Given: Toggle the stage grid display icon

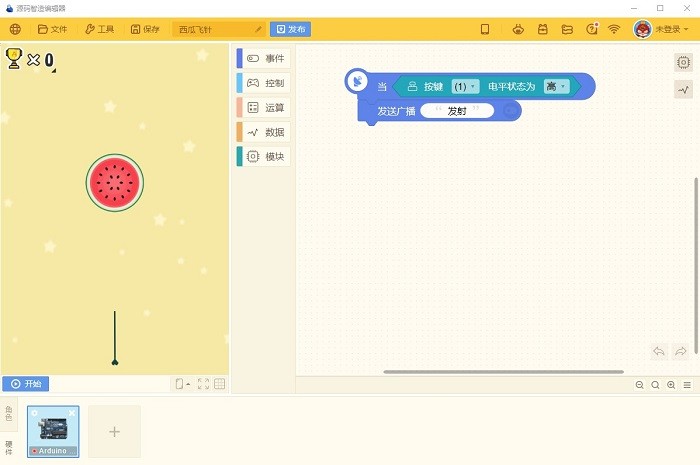Looking at the screenshot, I should [x=220, y=384].
